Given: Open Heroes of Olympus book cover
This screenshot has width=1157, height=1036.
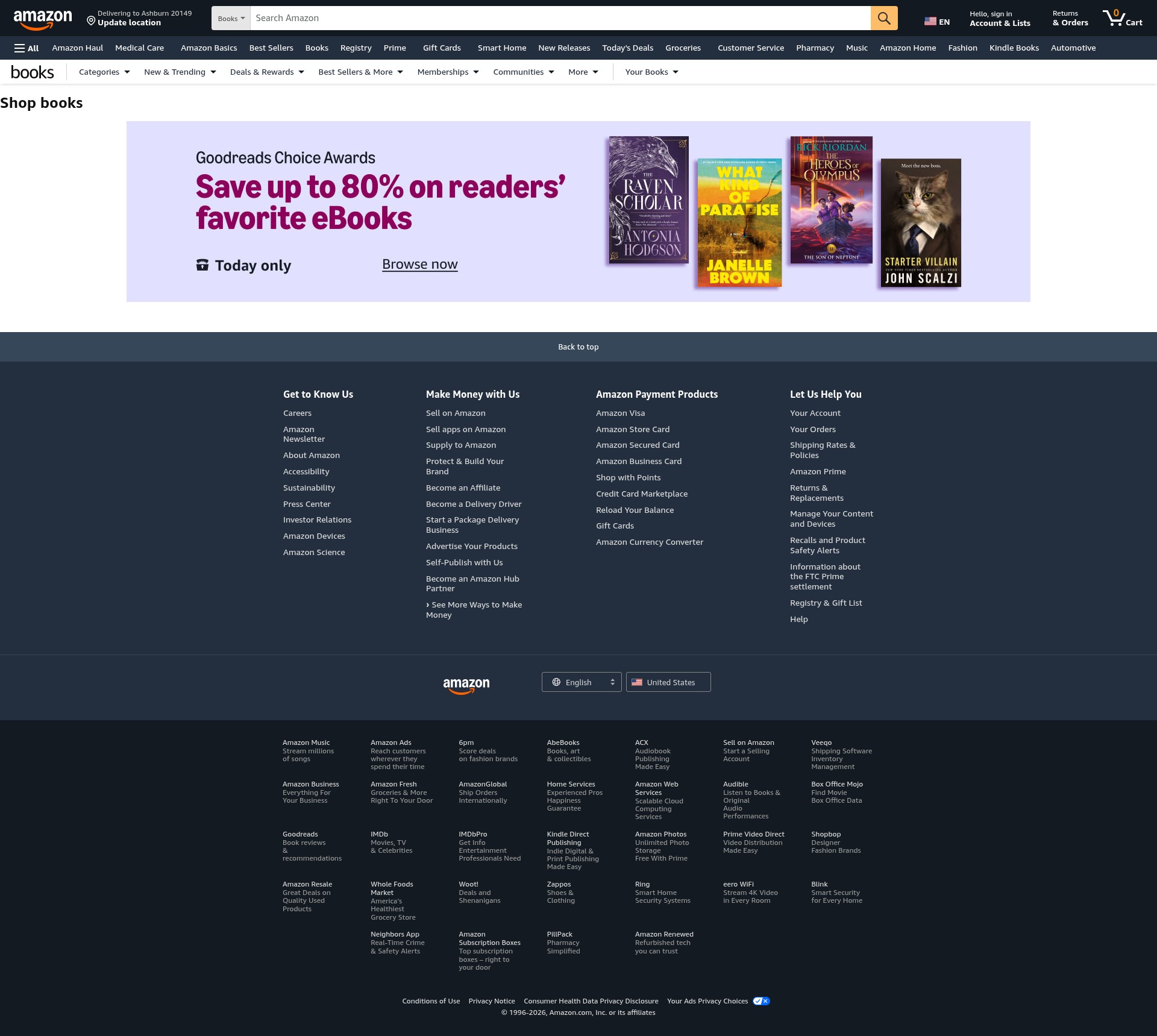Looking at the screenshot, I should [832, 199].
